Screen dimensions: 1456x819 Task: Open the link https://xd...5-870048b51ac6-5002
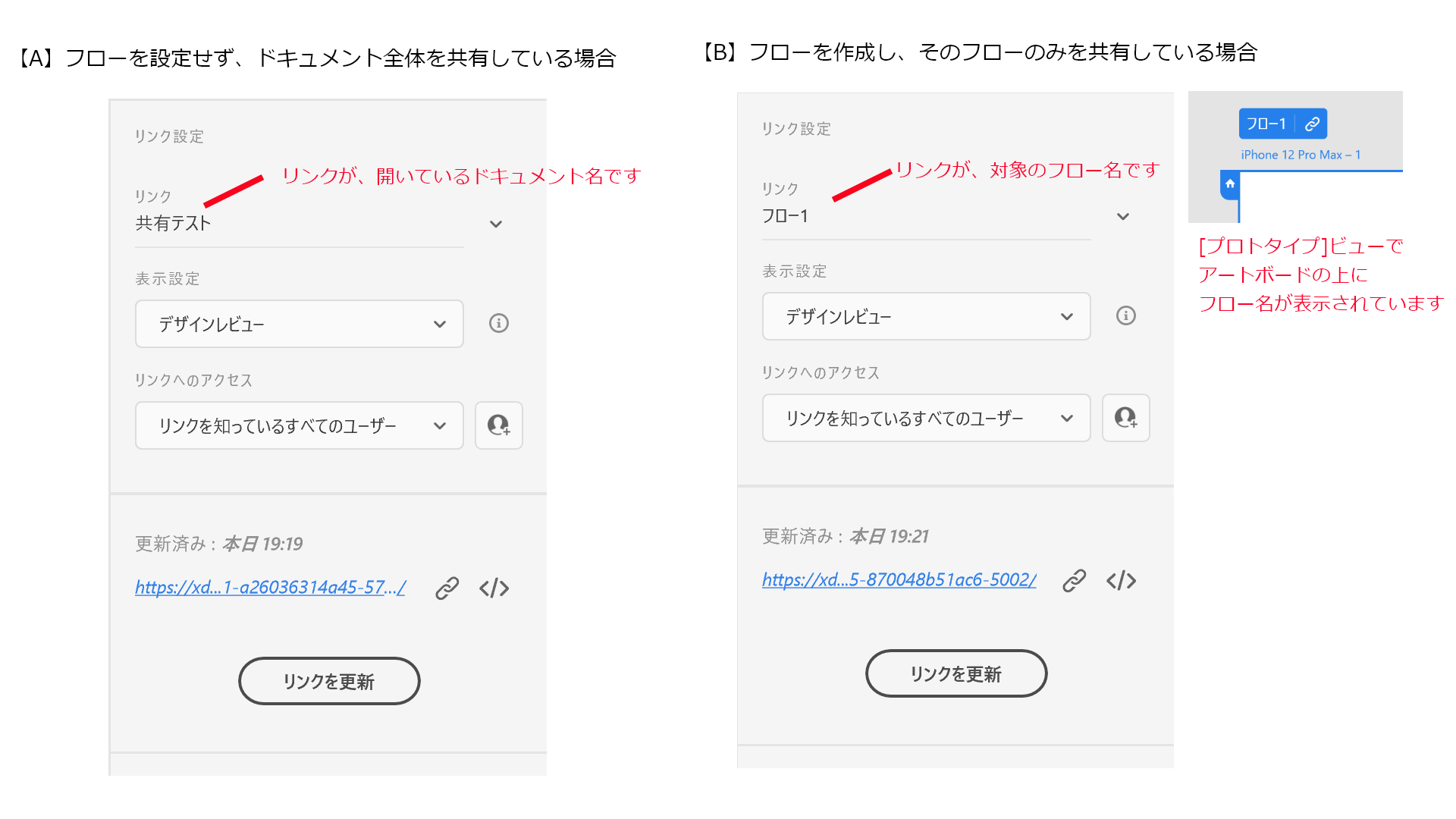point(899,579)
